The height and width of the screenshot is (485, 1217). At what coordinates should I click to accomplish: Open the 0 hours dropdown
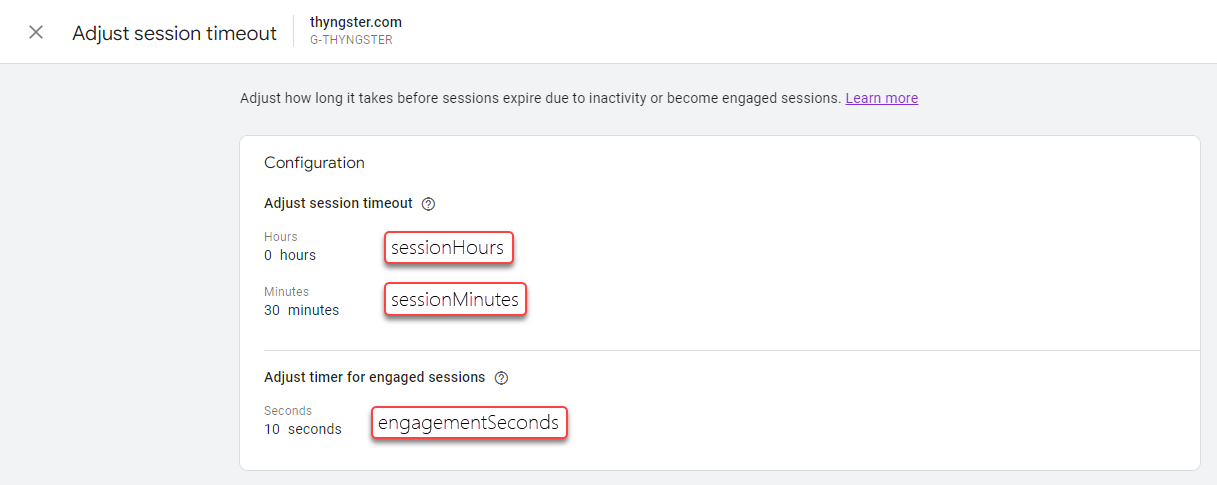pos(290,255)
